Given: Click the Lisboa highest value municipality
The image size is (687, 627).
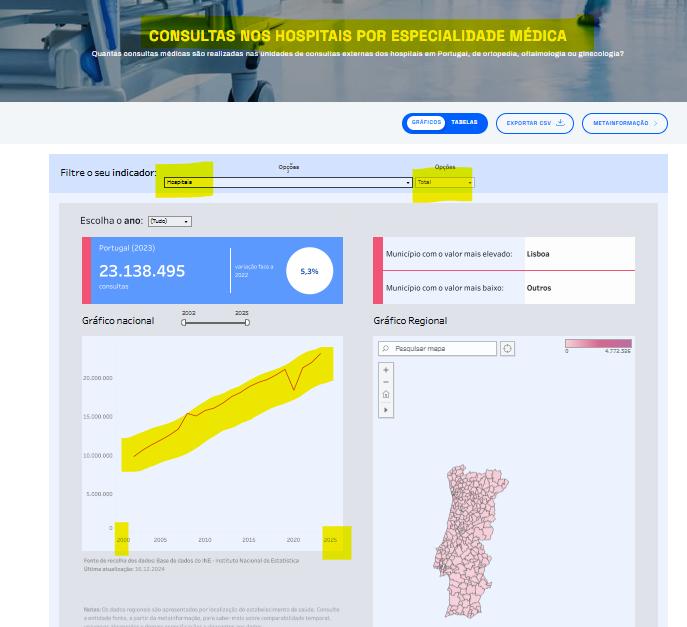Looking at the screenshot, I should point(538,254).
